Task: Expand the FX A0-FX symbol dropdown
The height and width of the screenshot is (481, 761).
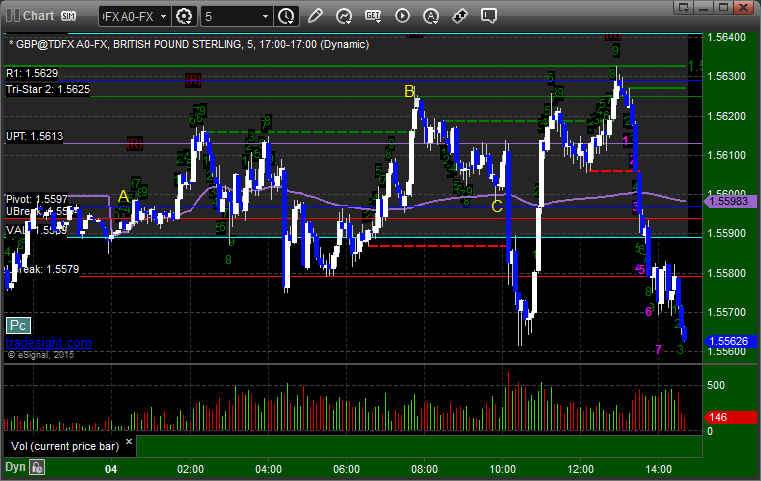Action: point(164,17)
